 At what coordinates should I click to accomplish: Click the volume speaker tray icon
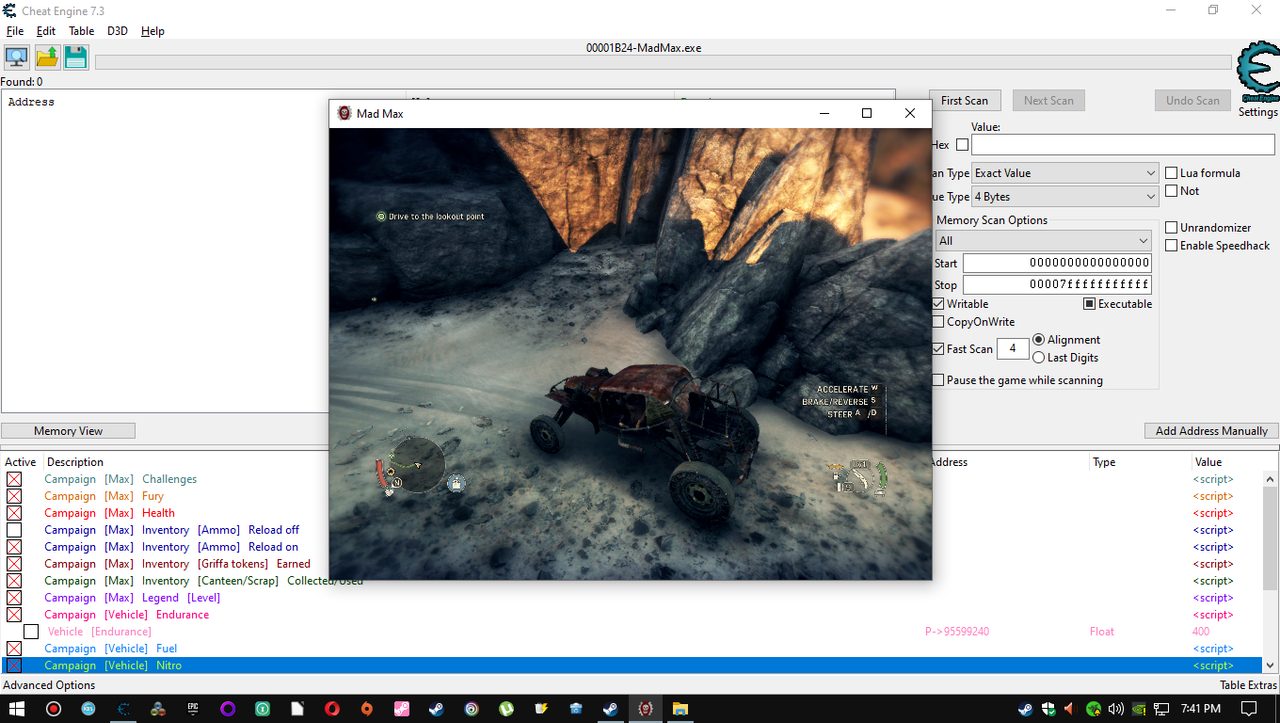coord(1116,709)
